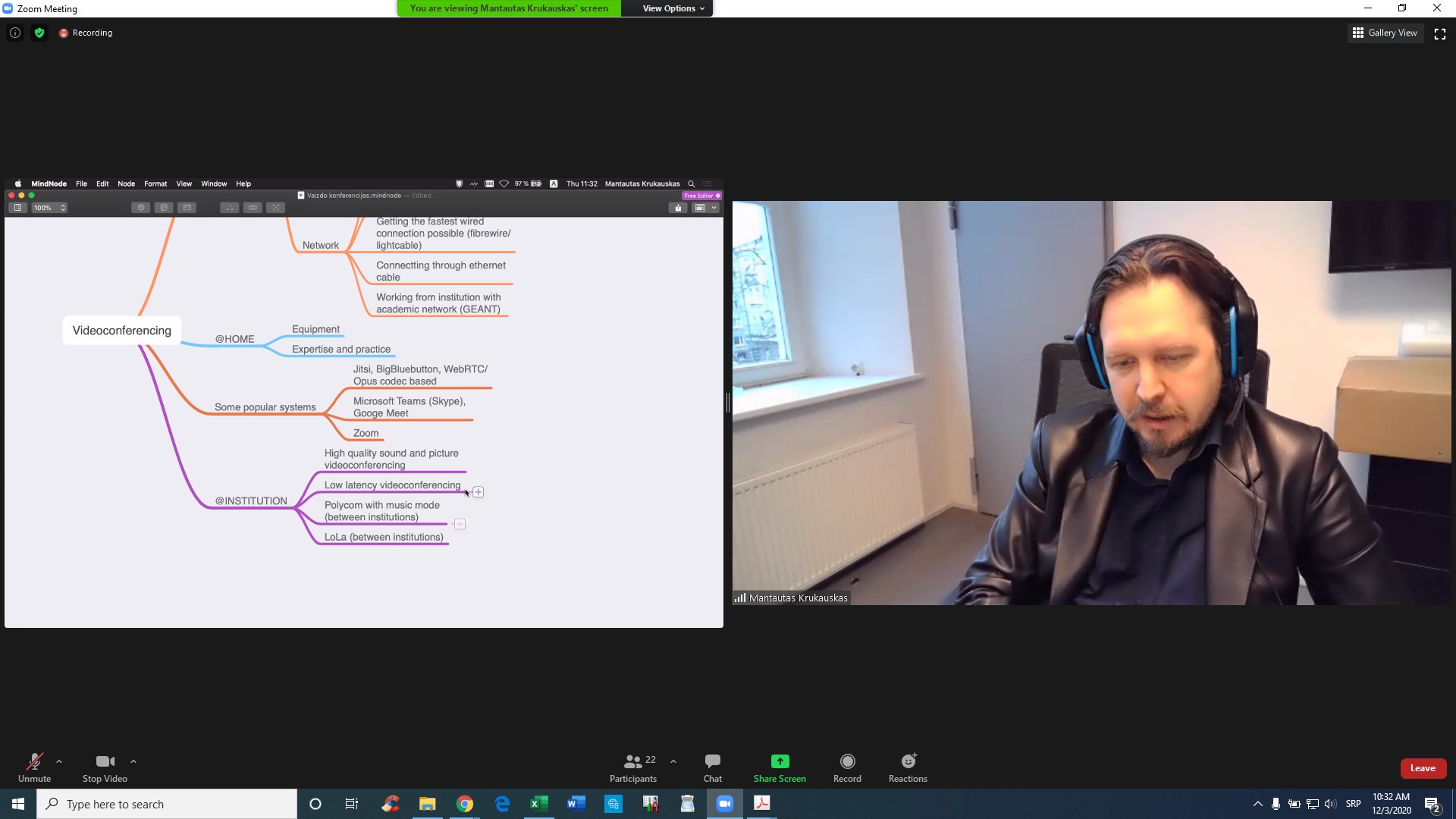Show hidden system tray icons
The width and height of the screenshot is (1456, 819).
[x=1257, y=804]
